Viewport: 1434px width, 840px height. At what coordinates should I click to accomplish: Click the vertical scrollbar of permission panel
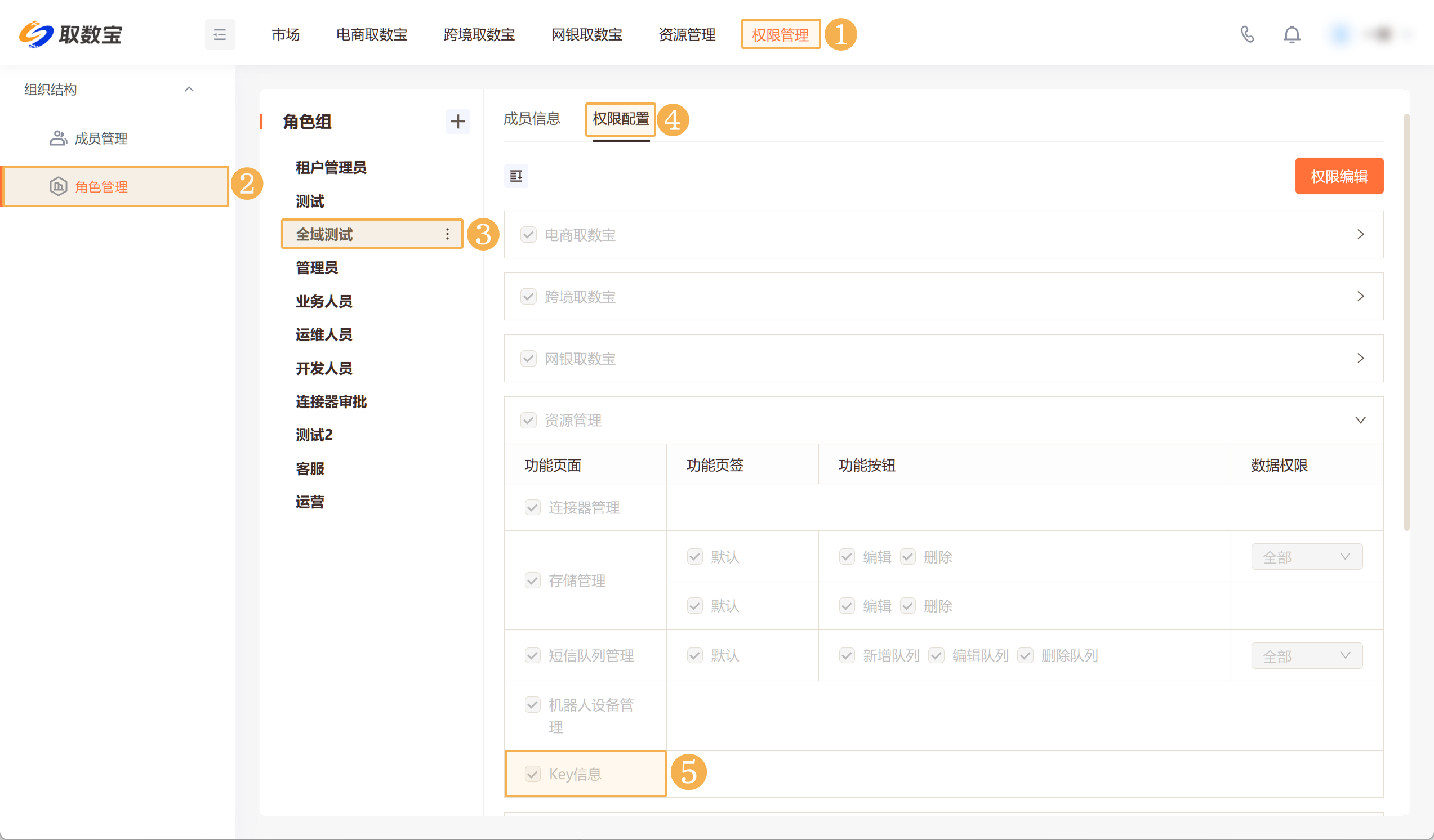tap(1406, 321)
